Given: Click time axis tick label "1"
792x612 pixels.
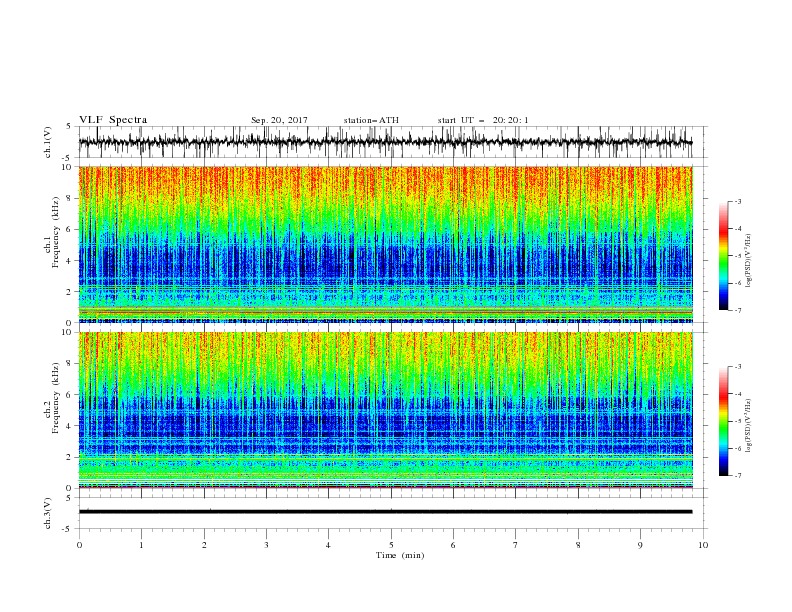Looking at the screenshot, I should 141,545.
